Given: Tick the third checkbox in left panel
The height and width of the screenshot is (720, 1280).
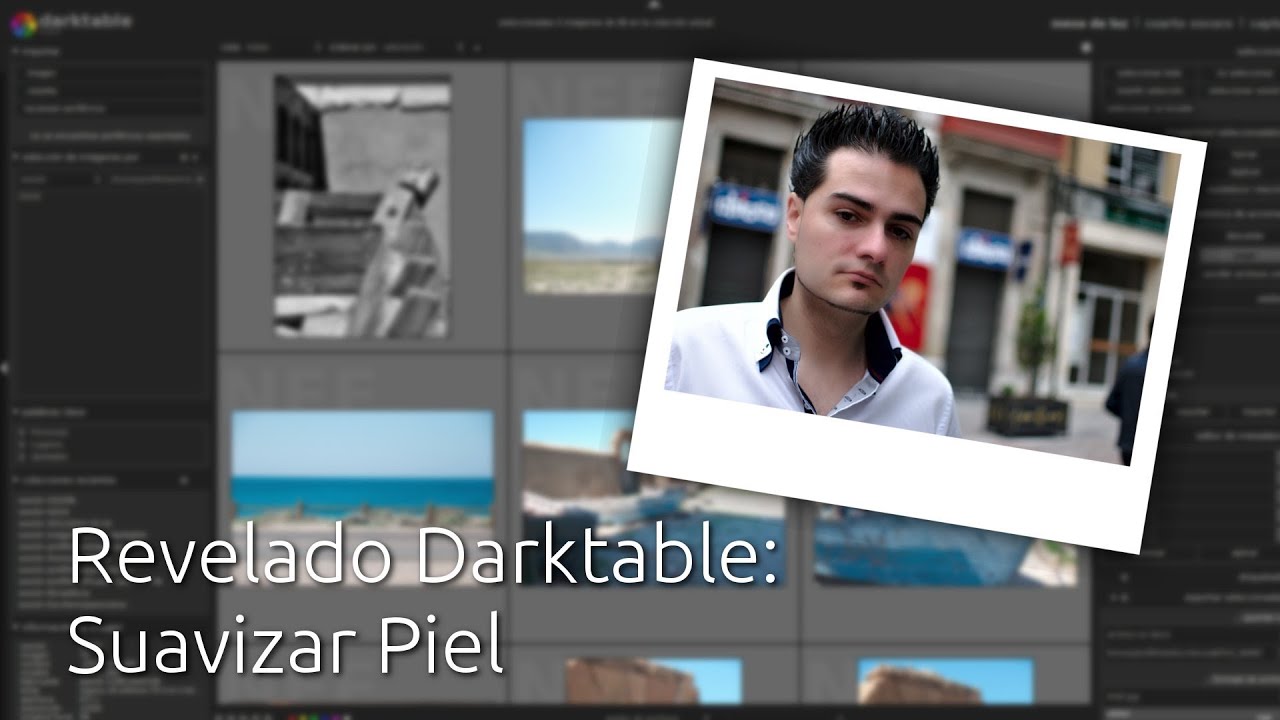Looking at the screenshot, I should 24,456.
